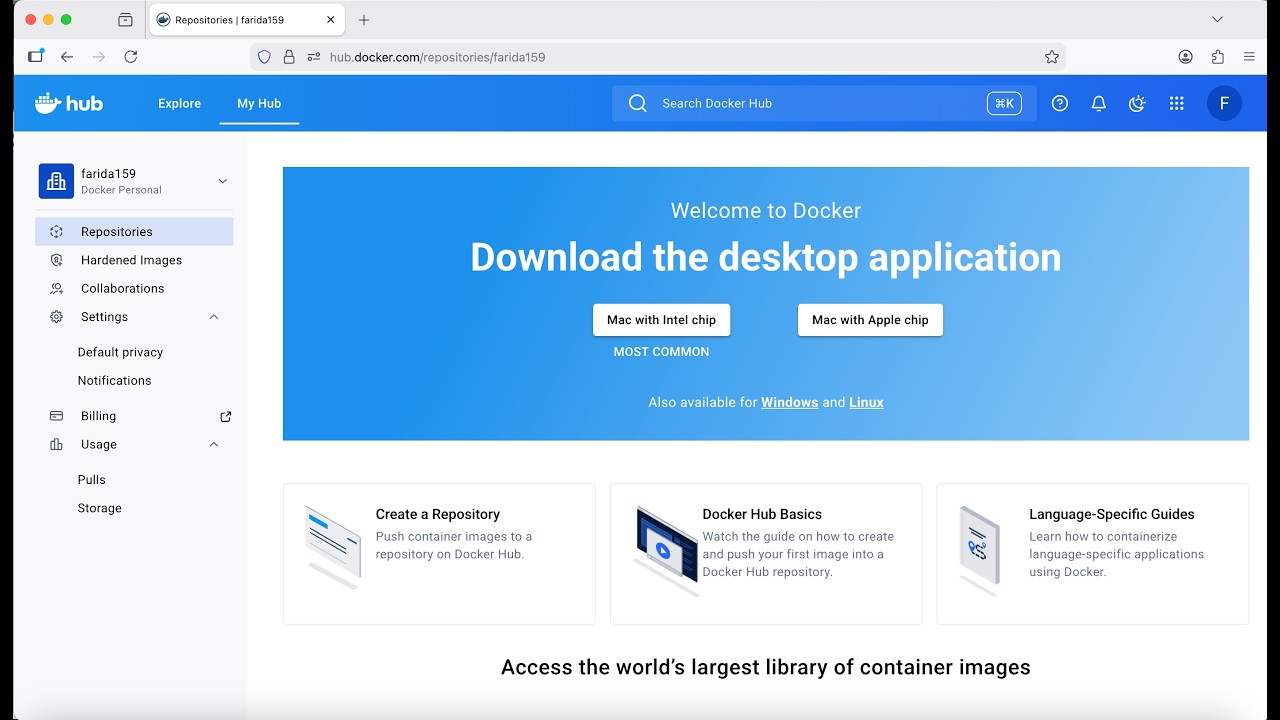Open Notifications settings item
Image resolution: width=1280 pixels, height=720 pixels.
[115, 381]
